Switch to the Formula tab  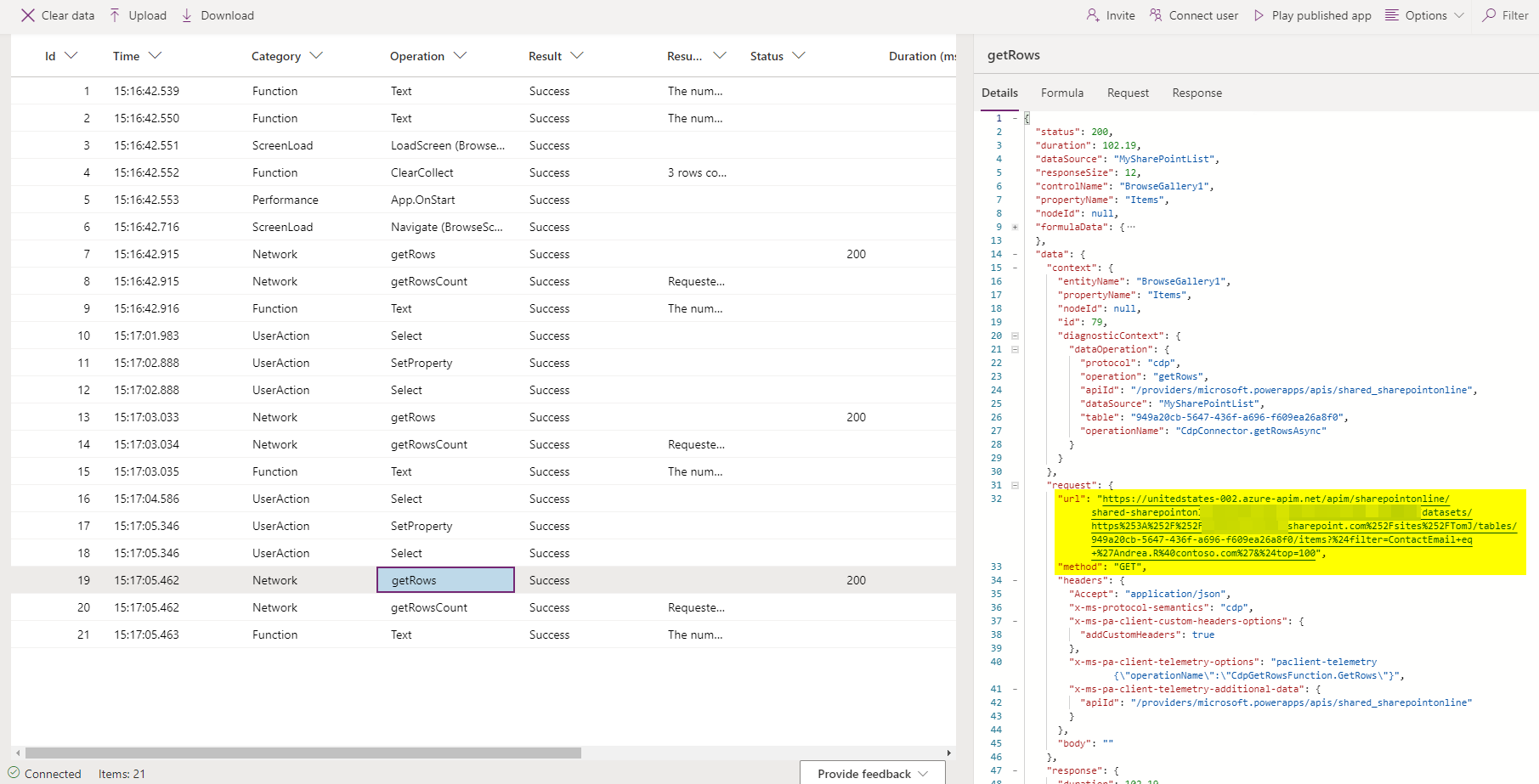coord(1061,93)
